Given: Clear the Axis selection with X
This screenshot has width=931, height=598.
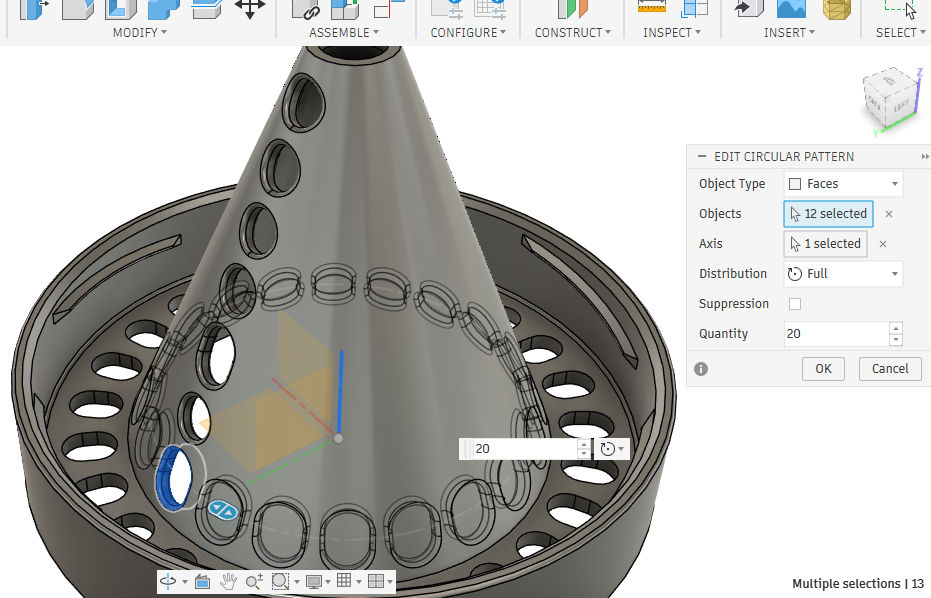Looking at the screenshot, I should click(884, 244).
